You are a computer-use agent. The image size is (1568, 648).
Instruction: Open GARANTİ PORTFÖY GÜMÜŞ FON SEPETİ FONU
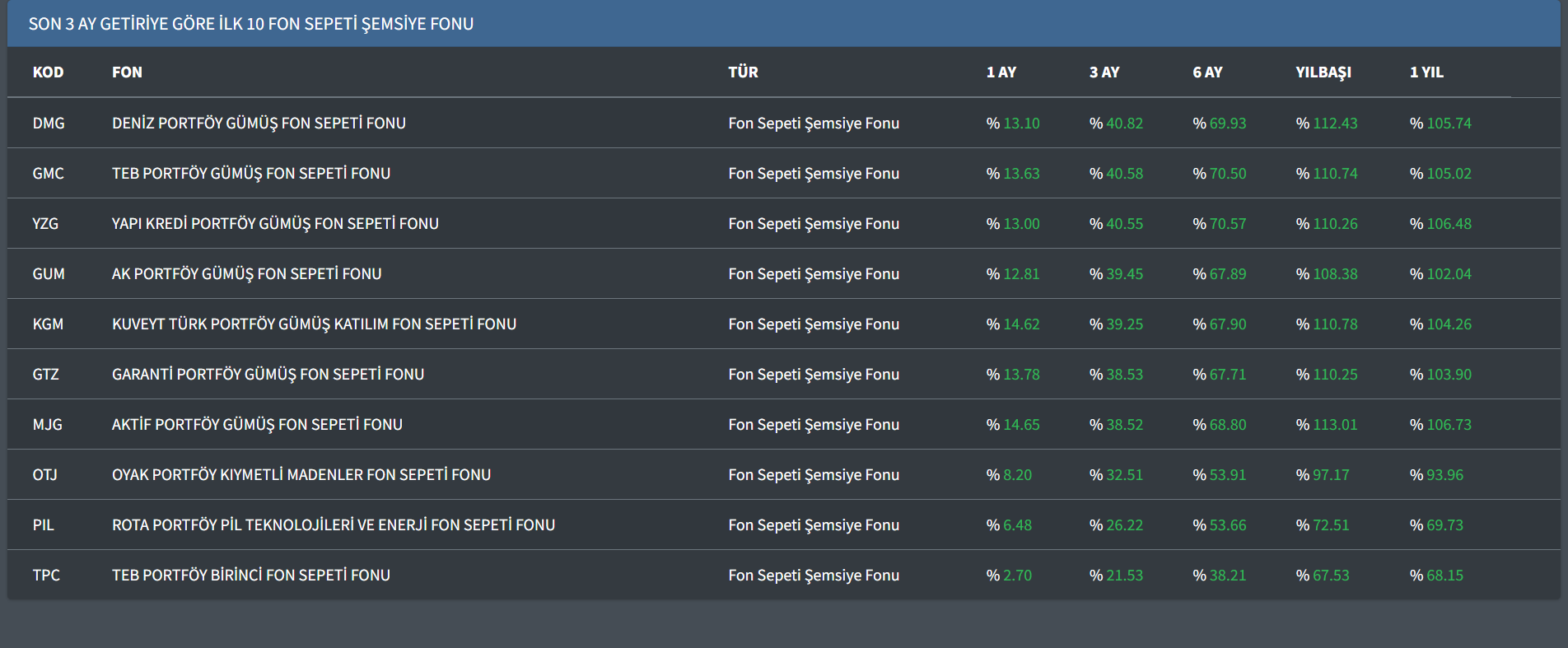tap(268, 375)
